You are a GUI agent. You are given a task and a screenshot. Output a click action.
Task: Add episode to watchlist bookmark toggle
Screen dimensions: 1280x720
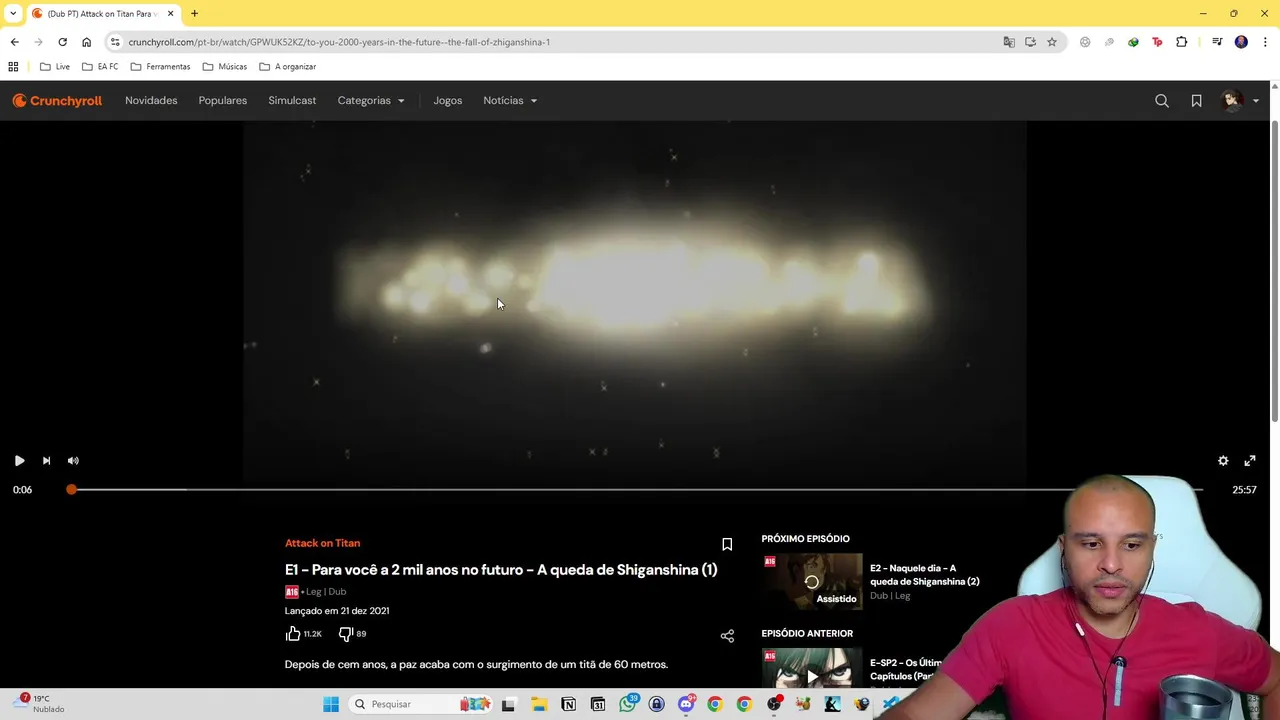tap(727, 545)
